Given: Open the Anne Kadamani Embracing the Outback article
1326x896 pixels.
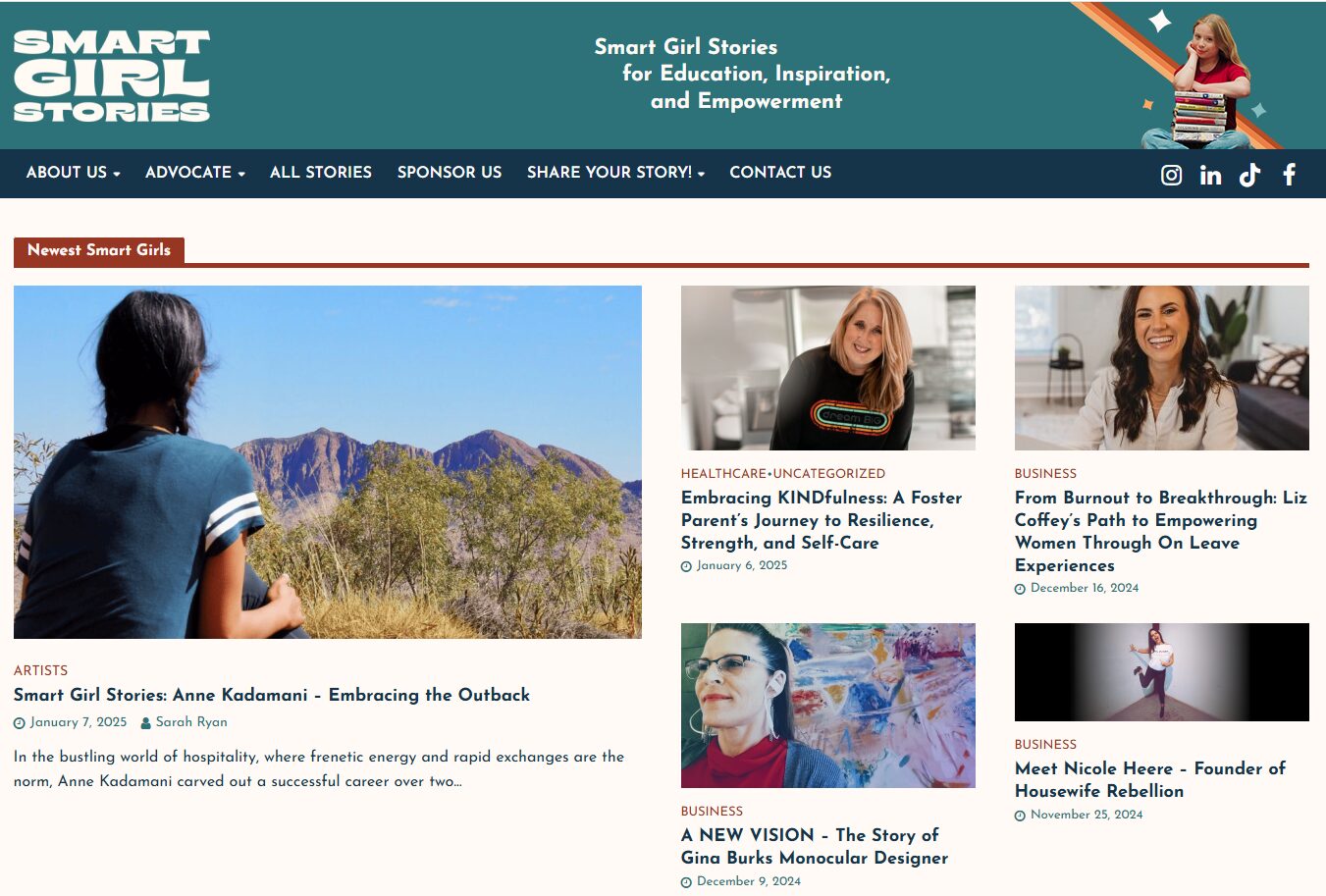Looking at the screenshot, I should click(x=272, y=695).
